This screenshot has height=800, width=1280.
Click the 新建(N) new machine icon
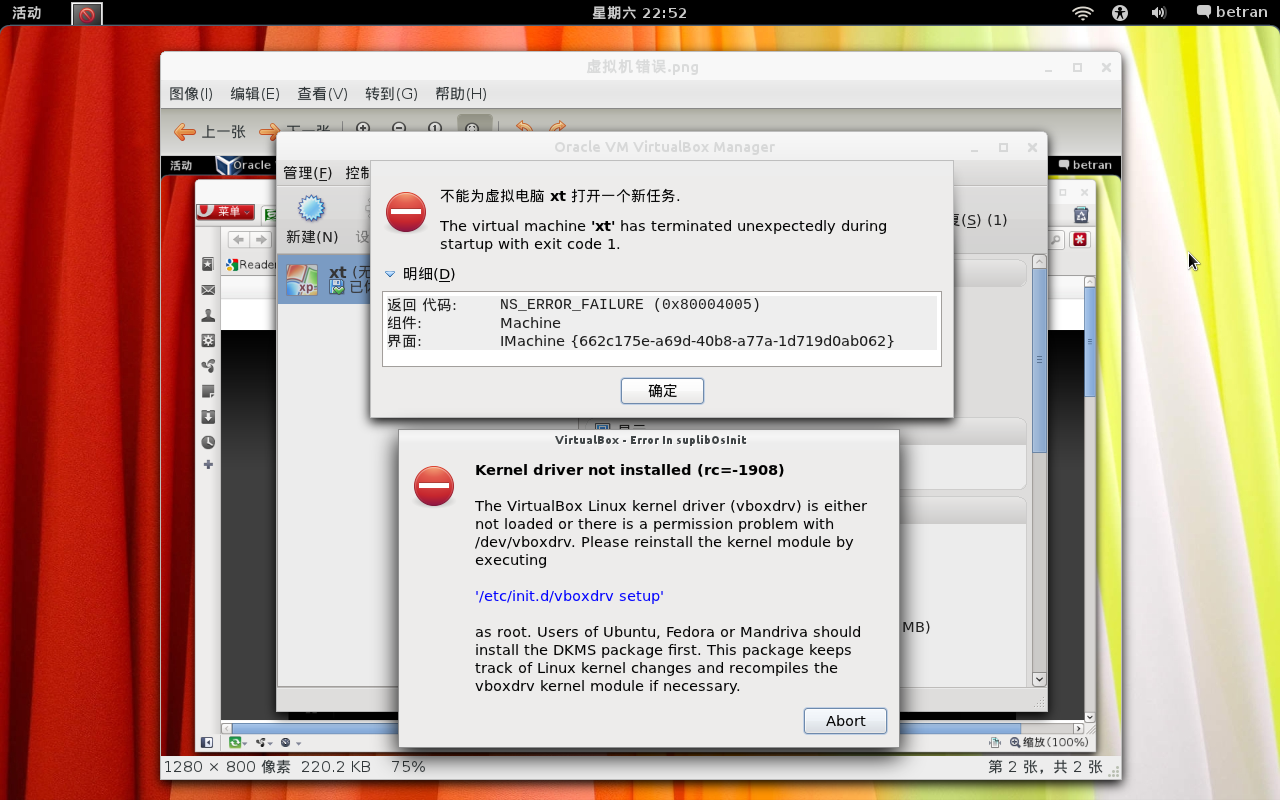tap(312, 208)
